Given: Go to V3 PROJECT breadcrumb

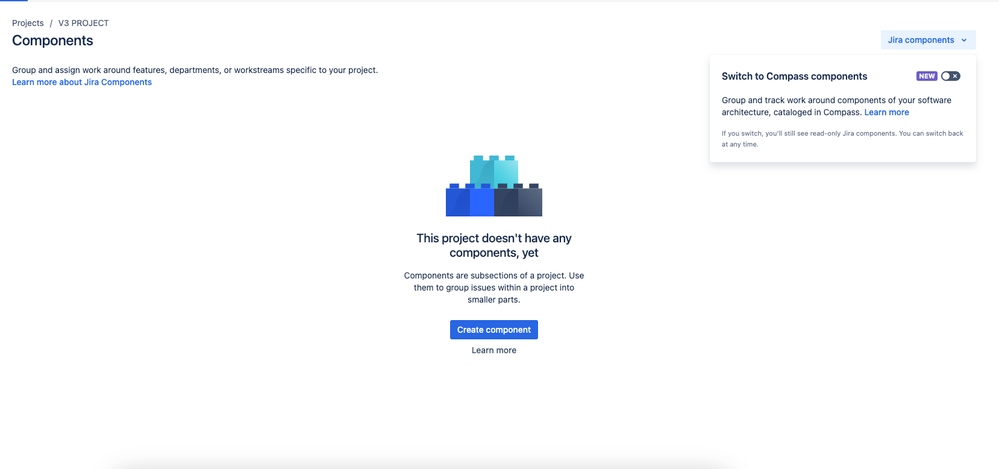Looking at the screenshot, I should [x=83, y=23].
